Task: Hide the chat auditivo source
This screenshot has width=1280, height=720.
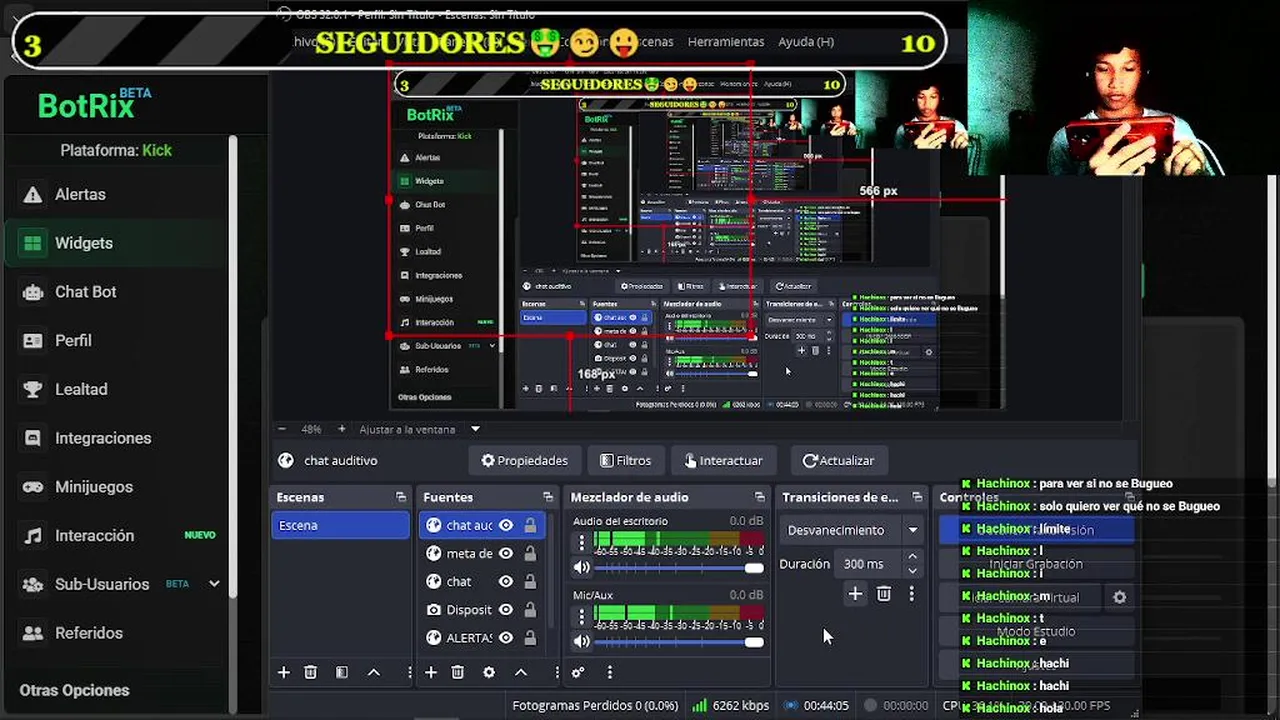Action: coord(506,525)
